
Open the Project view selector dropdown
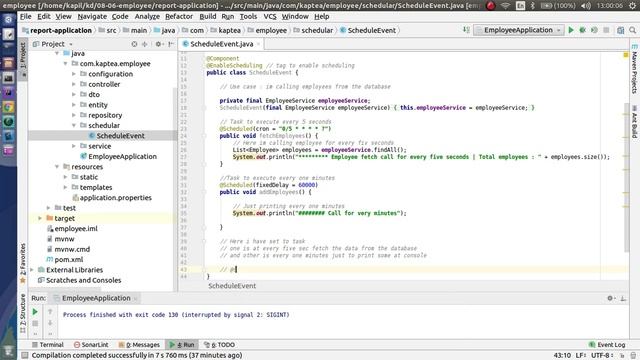[x=53, y=44]
